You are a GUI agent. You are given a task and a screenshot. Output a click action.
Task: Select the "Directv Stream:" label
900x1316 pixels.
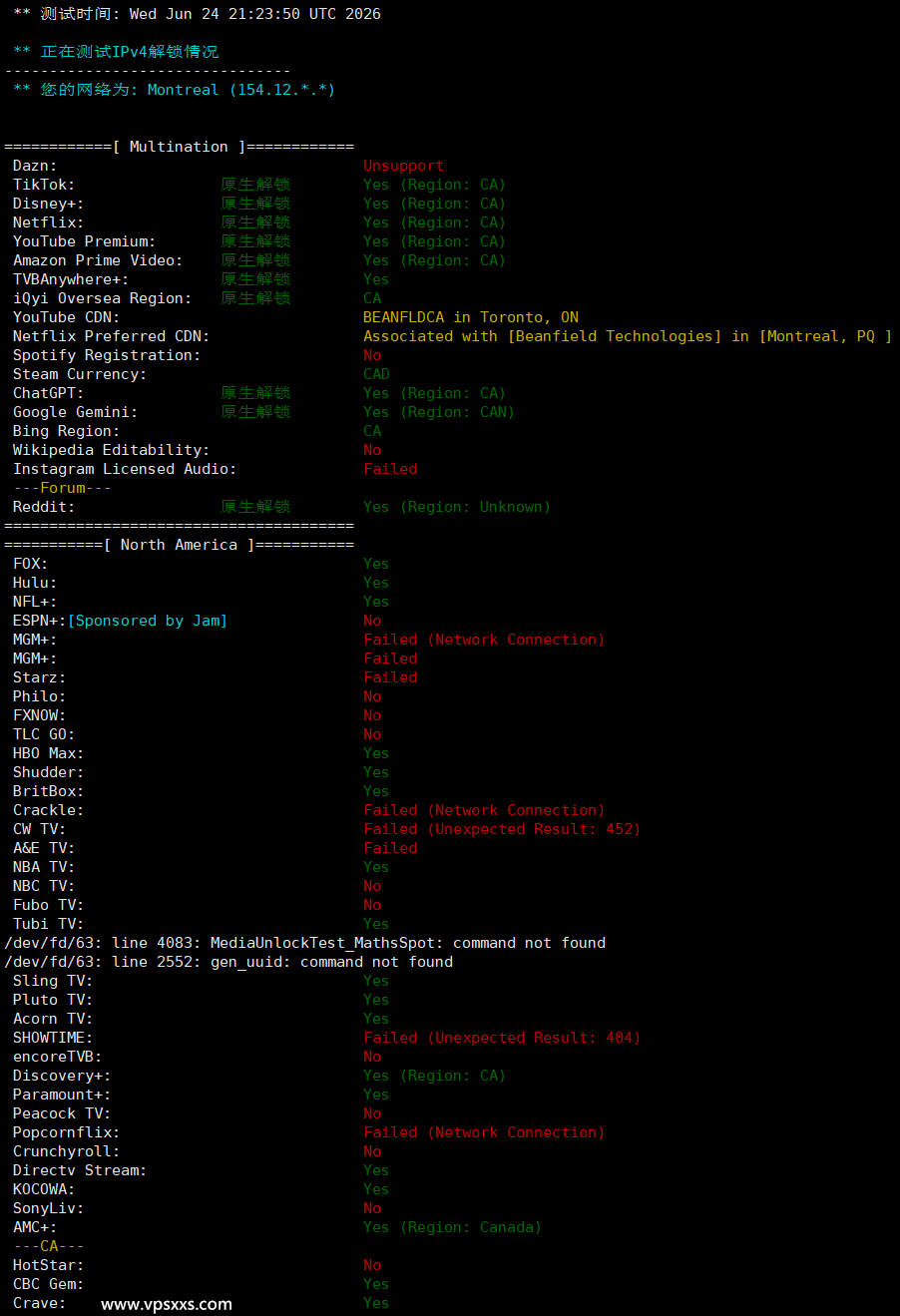(80, 1170)
